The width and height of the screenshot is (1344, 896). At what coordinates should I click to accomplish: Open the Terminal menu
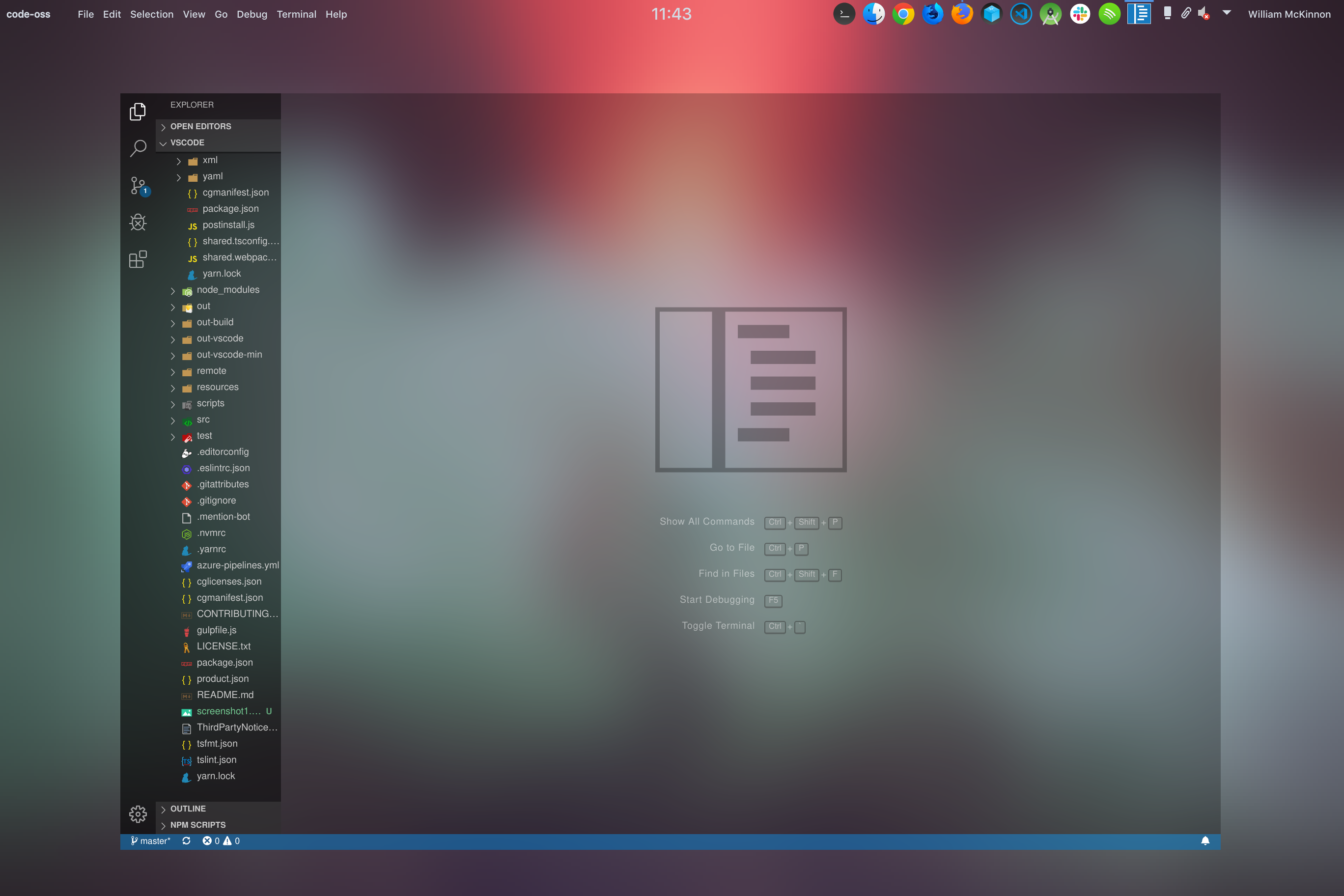[x=296, y=14]
